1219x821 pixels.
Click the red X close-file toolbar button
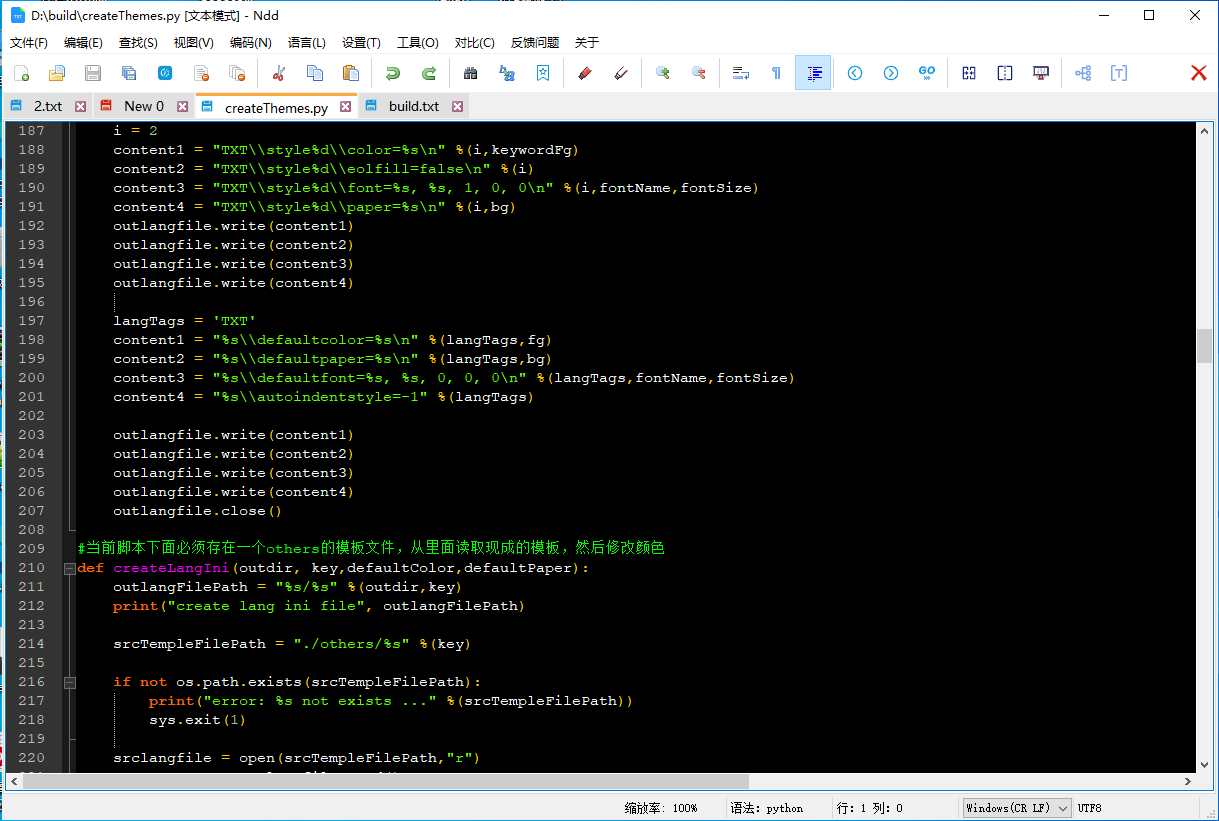click(1198, 73)
